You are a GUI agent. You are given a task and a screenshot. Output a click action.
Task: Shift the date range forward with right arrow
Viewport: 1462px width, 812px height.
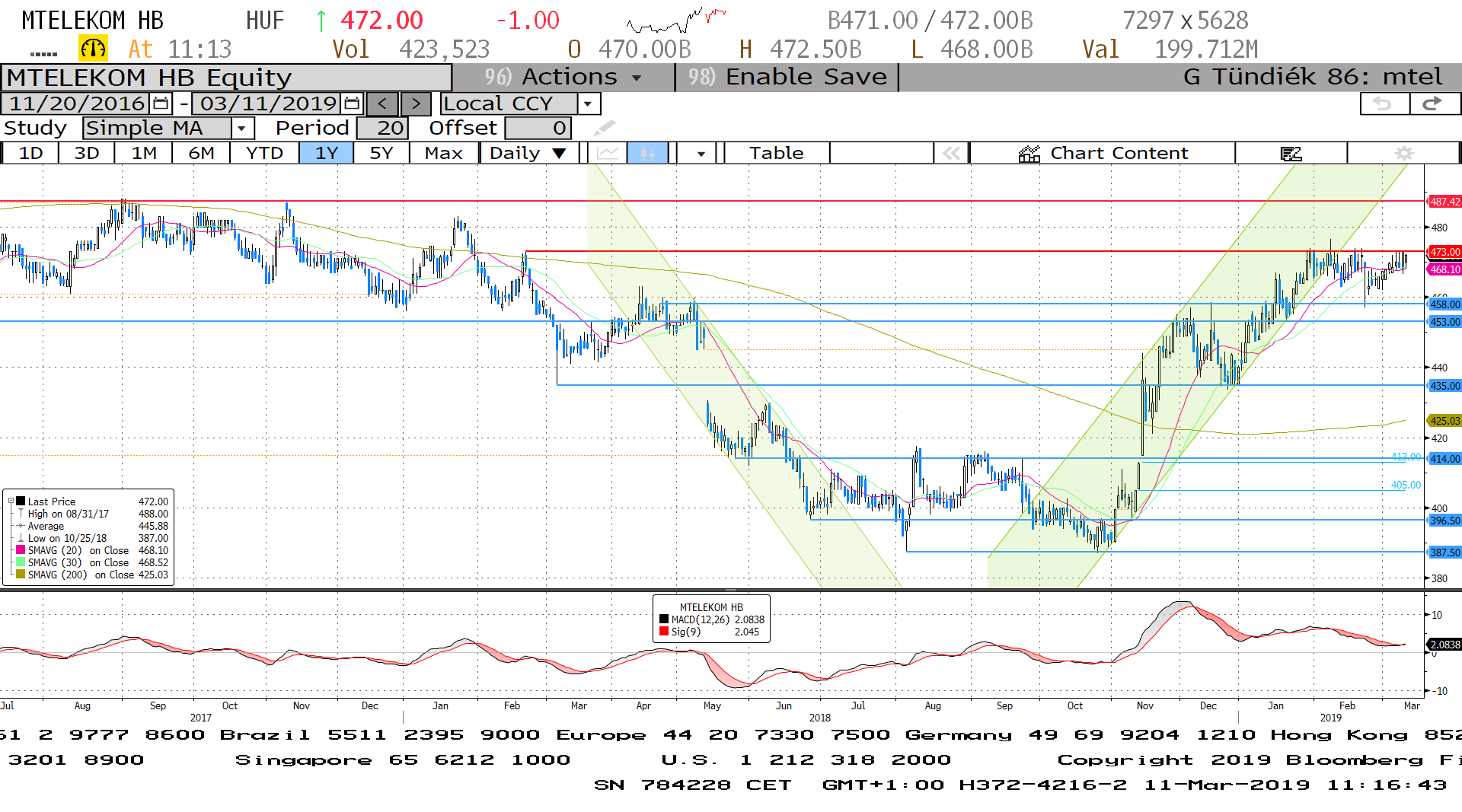(x=416, y=103)
